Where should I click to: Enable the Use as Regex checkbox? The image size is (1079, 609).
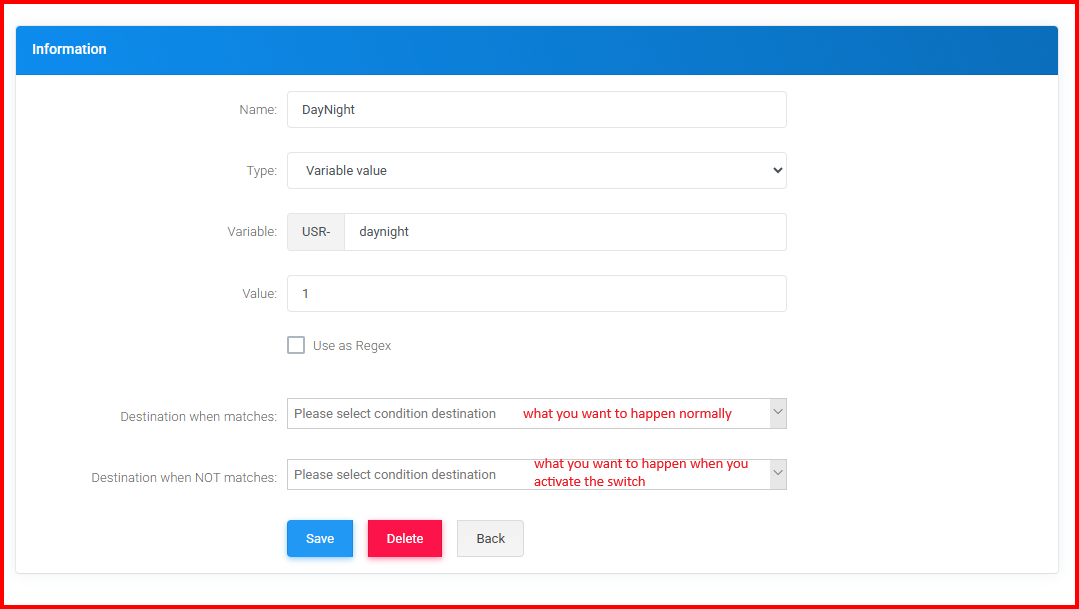296,345
